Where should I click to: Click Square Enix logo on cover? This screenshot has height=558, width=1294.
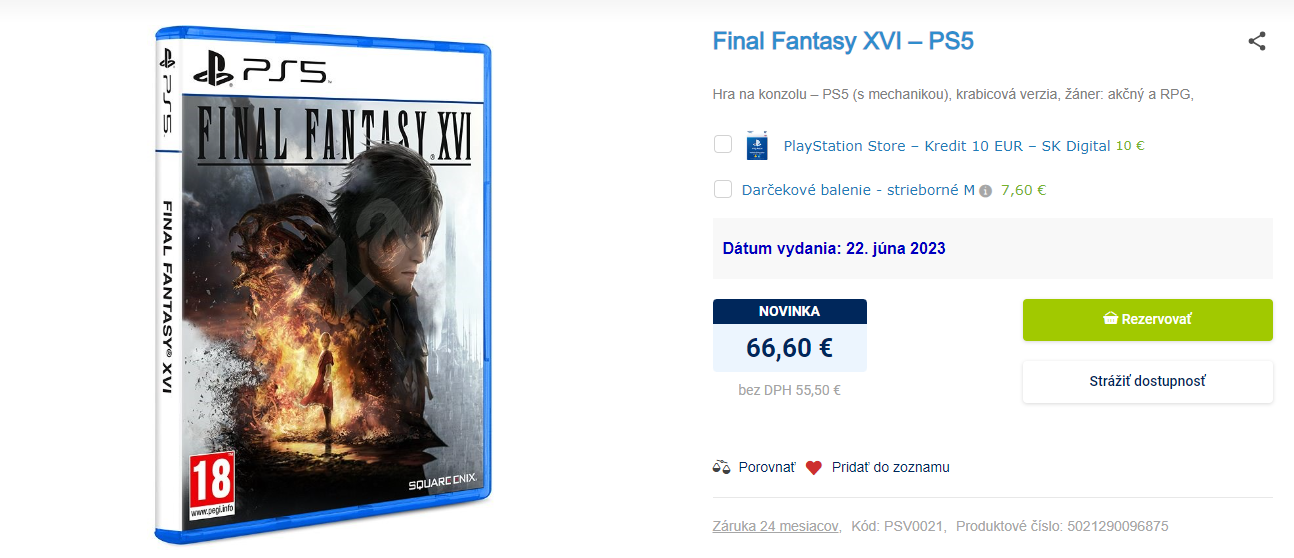(440, 484)
